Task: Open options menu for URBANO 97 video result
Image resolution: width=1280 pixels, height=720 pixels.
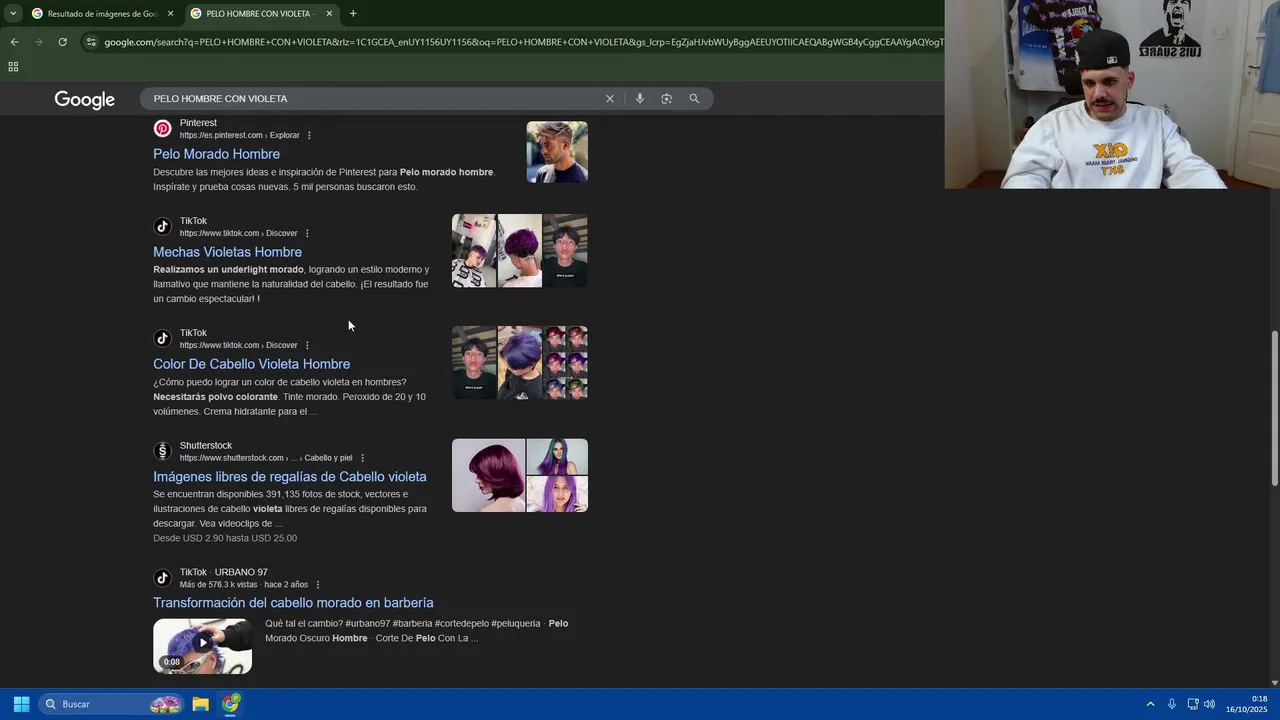Action: point(318,585)
